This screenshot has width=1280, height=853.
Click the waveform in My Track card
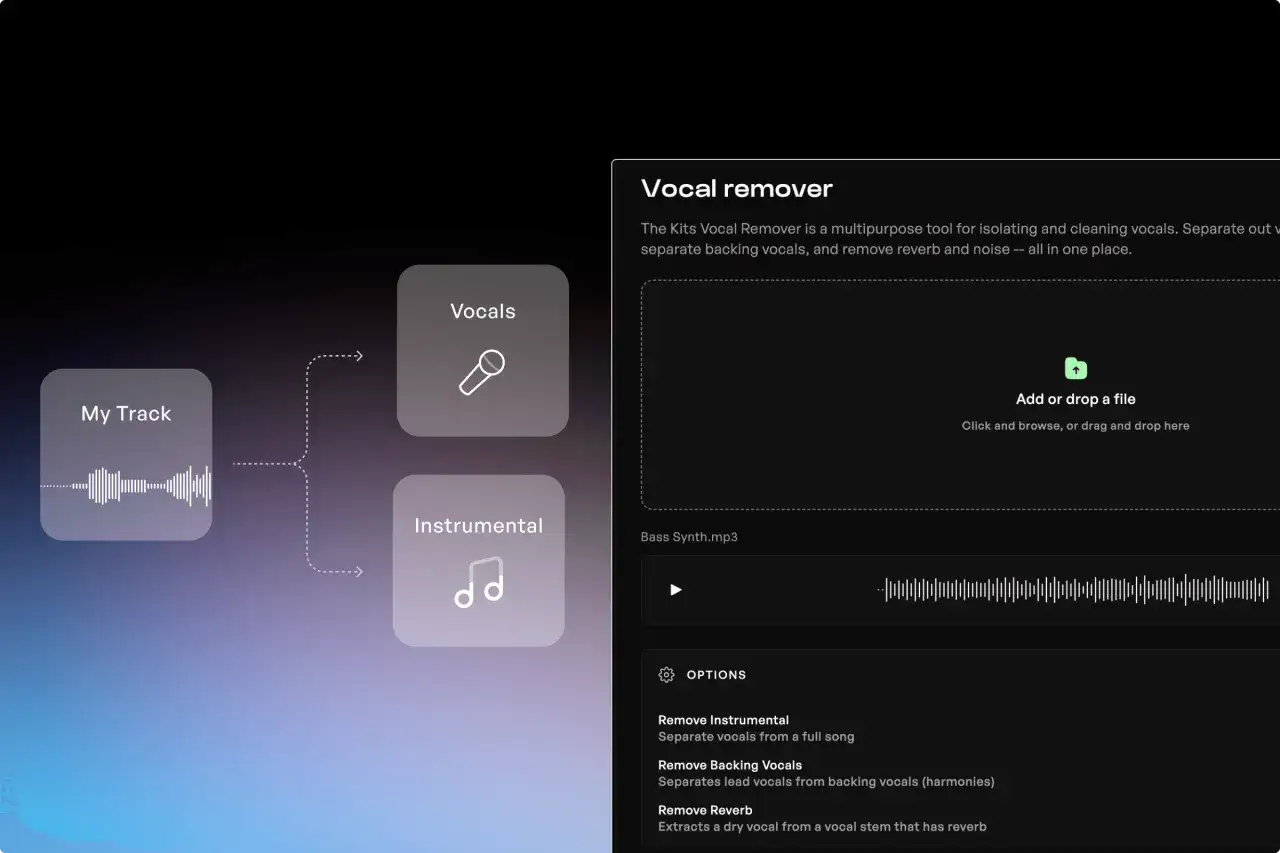click(126, 486)
